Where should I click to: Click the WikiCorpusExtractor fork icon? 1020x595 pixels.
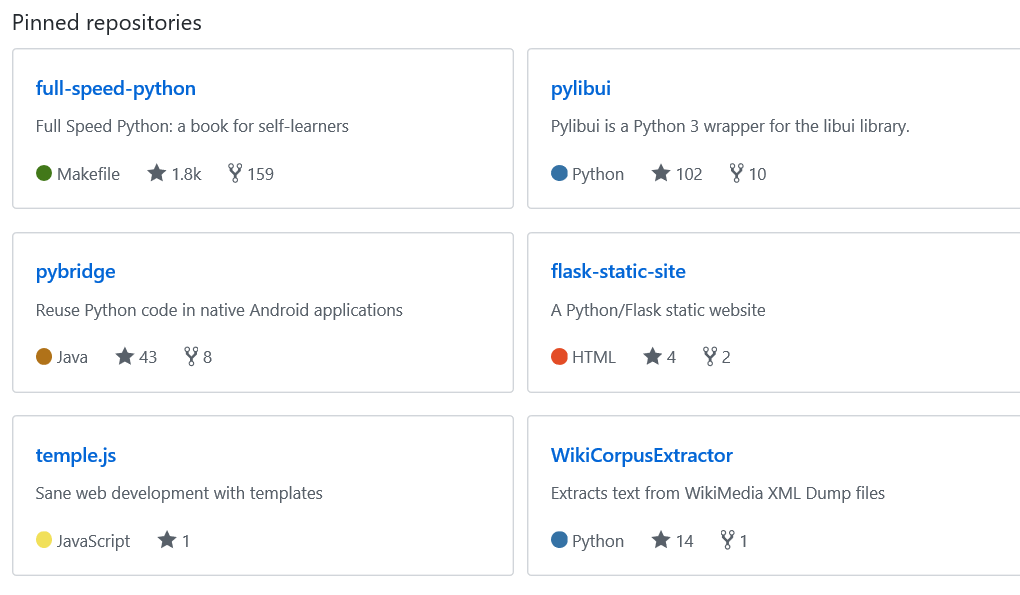(727, 540)
